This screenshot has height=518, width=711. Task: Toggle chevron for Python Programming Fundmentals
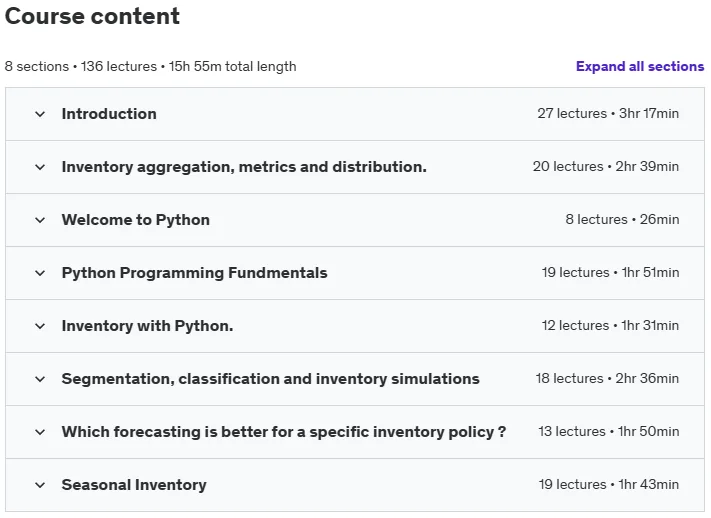click(40, 273)
